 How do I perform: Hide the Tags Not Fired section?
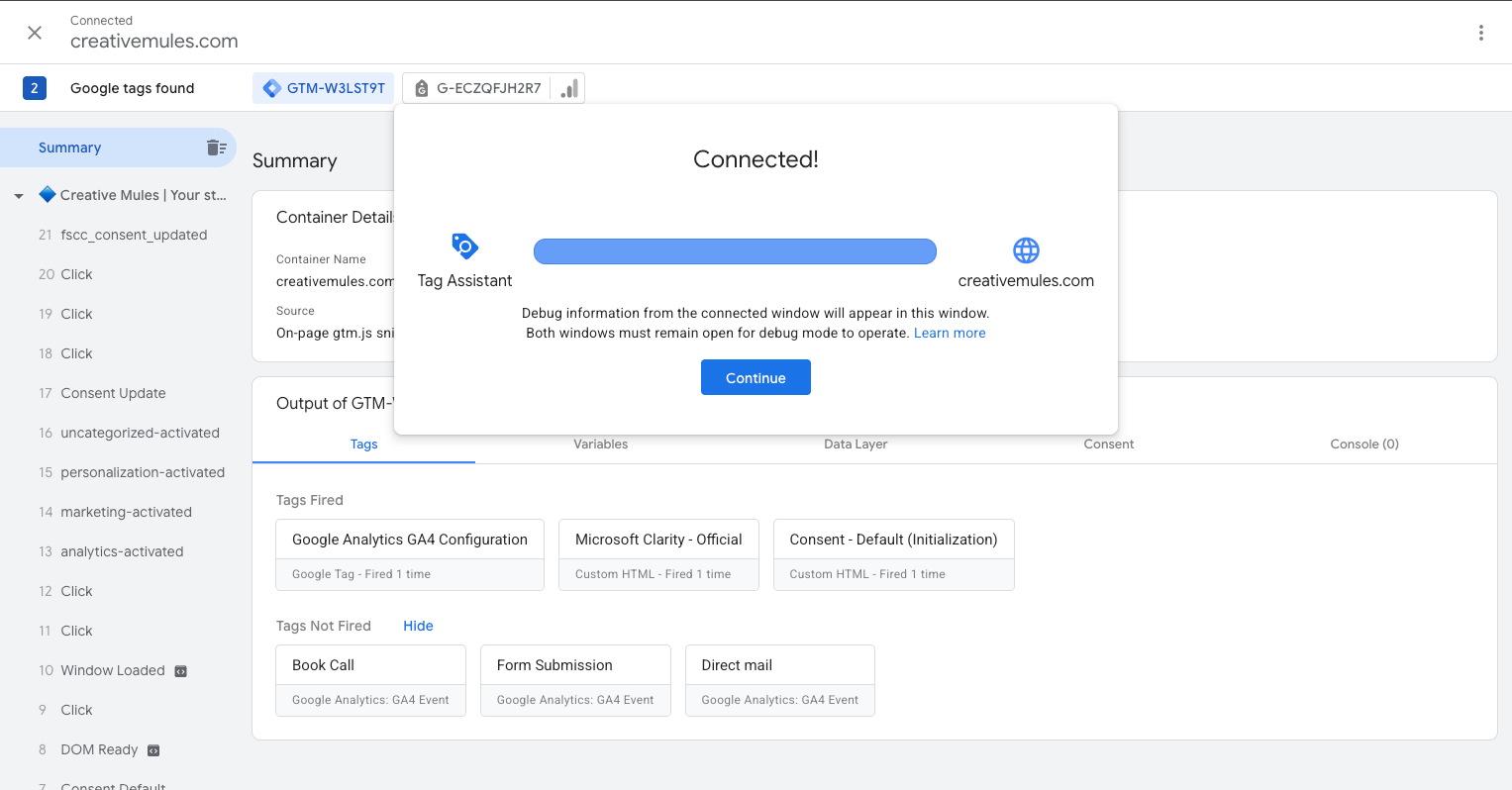(x=418, y=626)
